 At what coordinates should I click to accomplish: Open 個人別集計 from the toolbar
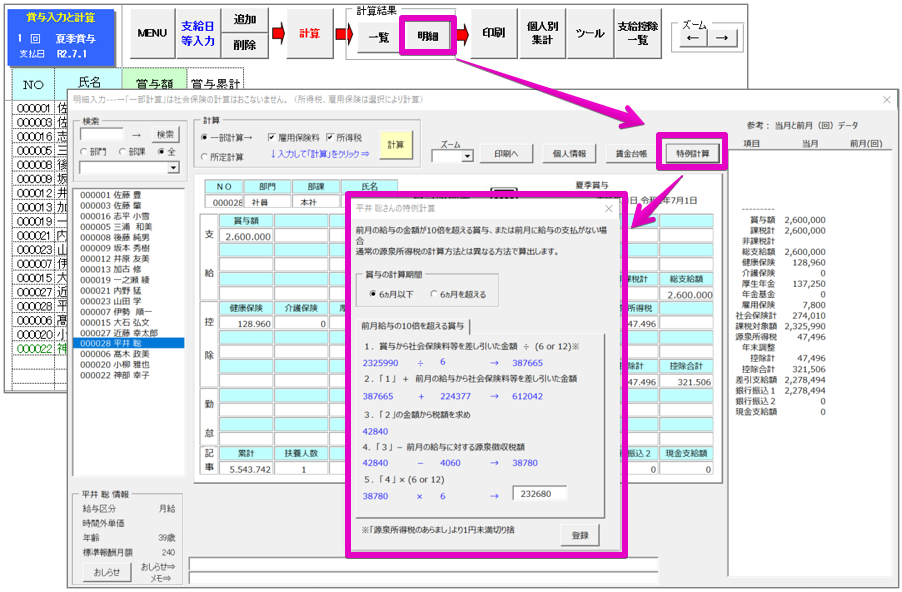542,33
